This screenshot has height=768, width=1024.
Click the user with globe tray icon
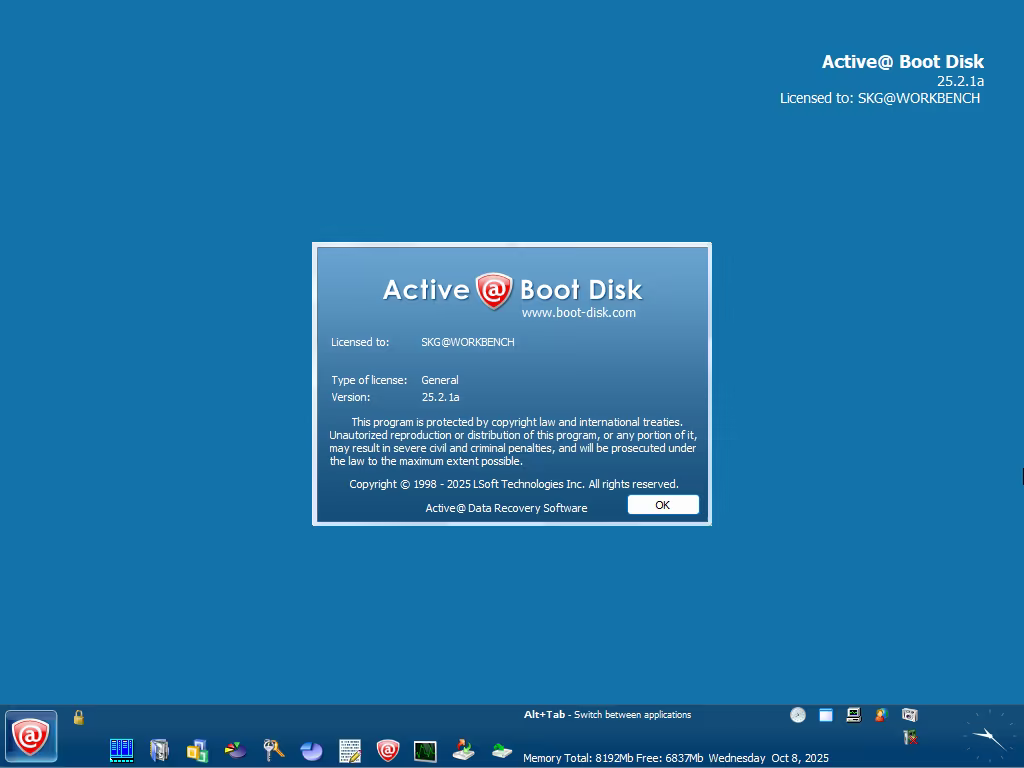coord(882,715)
